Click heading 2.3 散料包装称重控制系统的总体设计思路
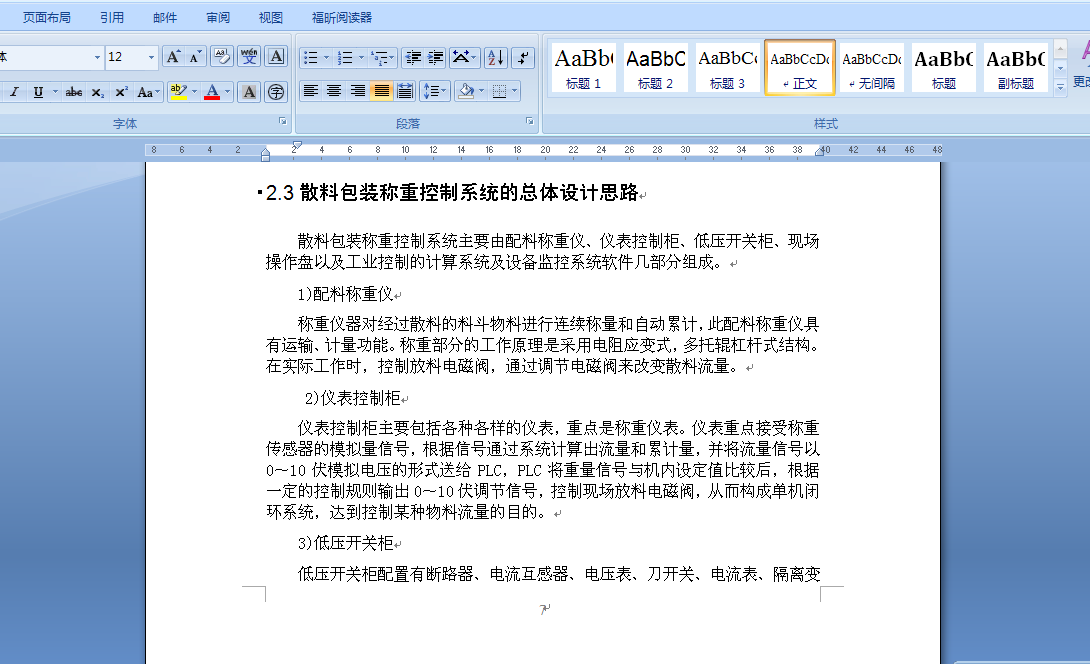Image resolution: width=1090 pixels, height=664 pixels. pos(452,193)
